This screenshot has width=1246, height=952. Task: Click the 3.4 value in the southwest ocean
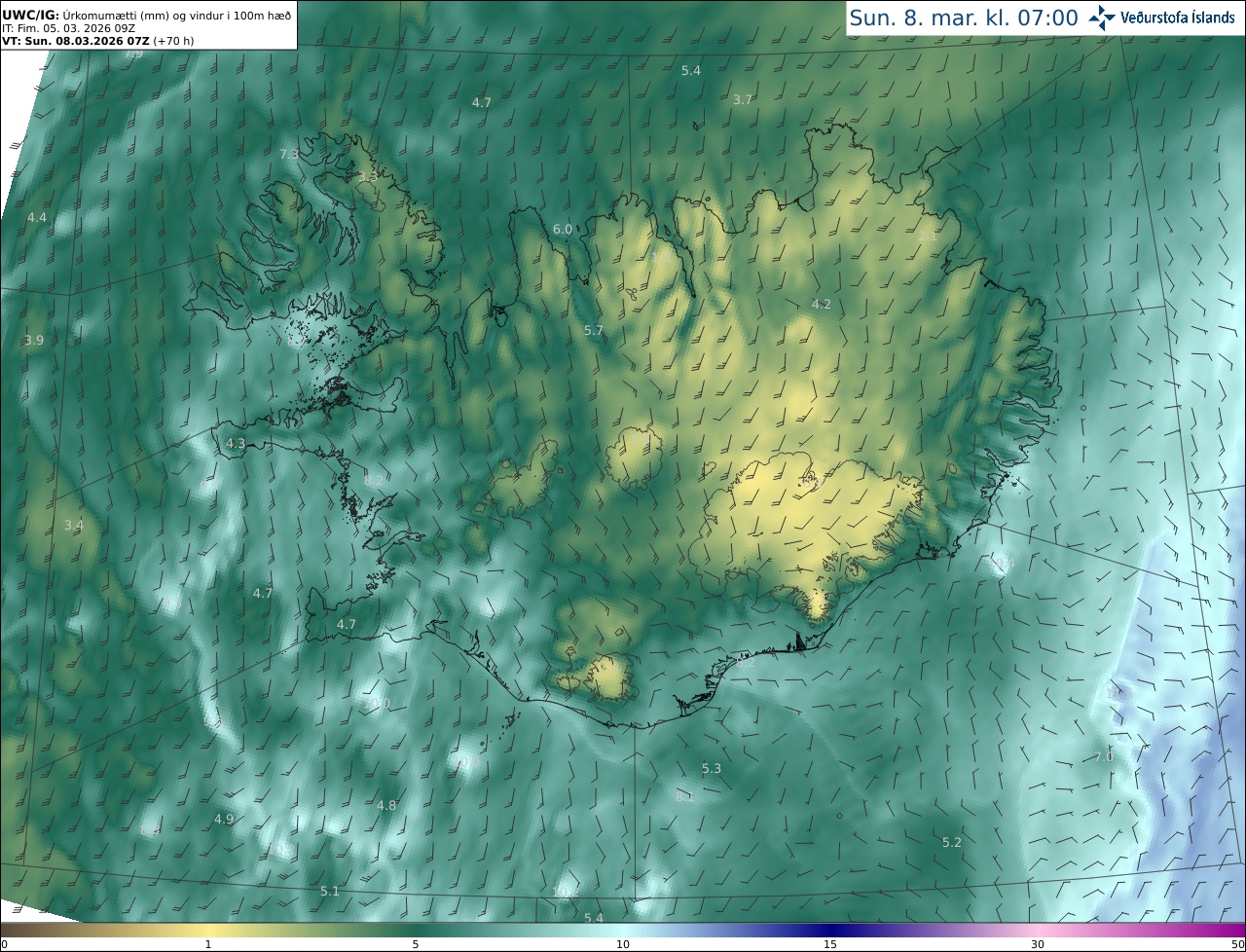[73, 526]
